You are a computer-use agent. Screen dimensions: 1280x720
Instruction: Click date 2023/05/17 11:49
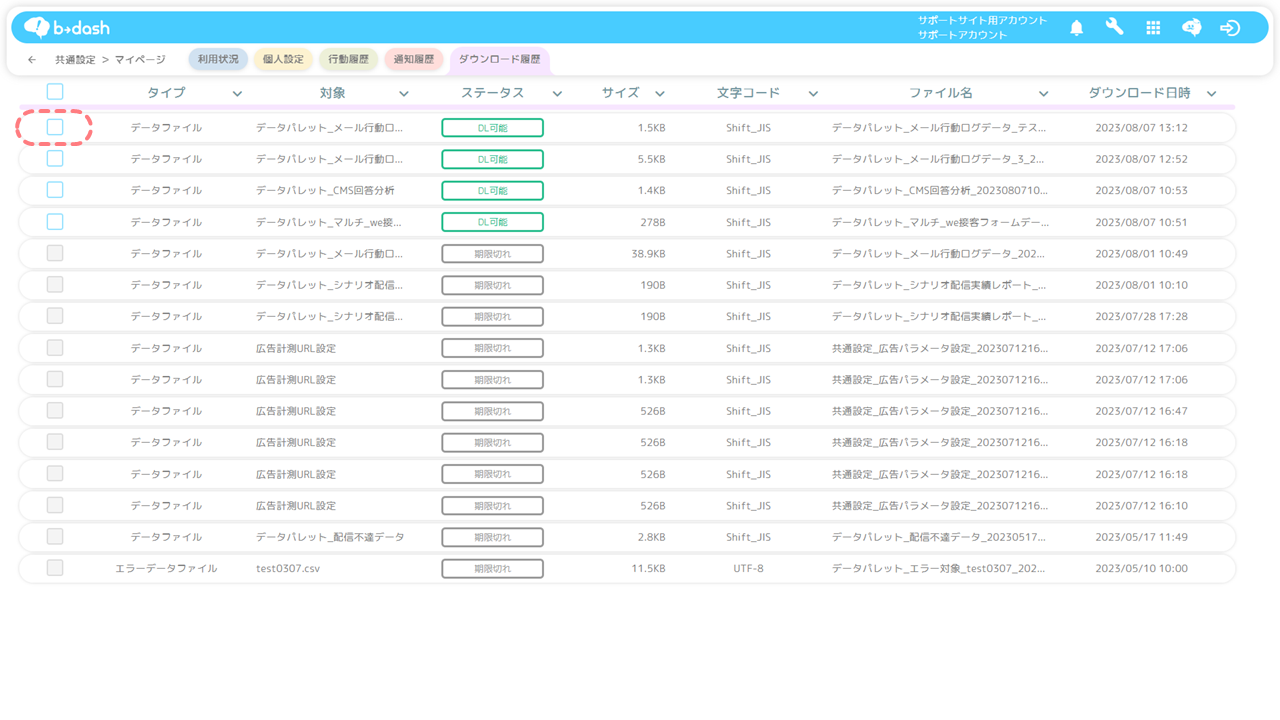1141,537
